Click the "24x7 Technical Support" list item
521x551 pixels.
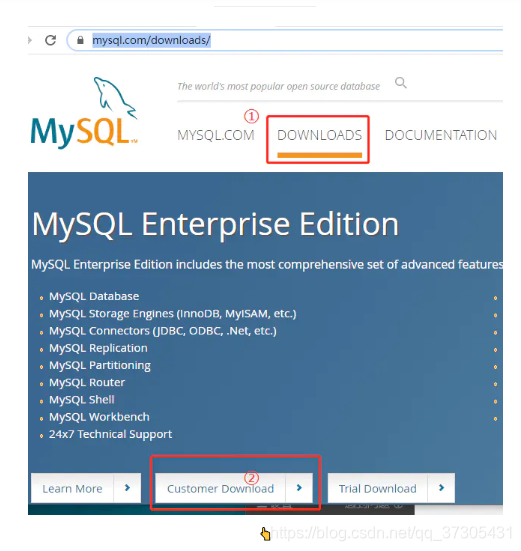click(x=110, y=434)
